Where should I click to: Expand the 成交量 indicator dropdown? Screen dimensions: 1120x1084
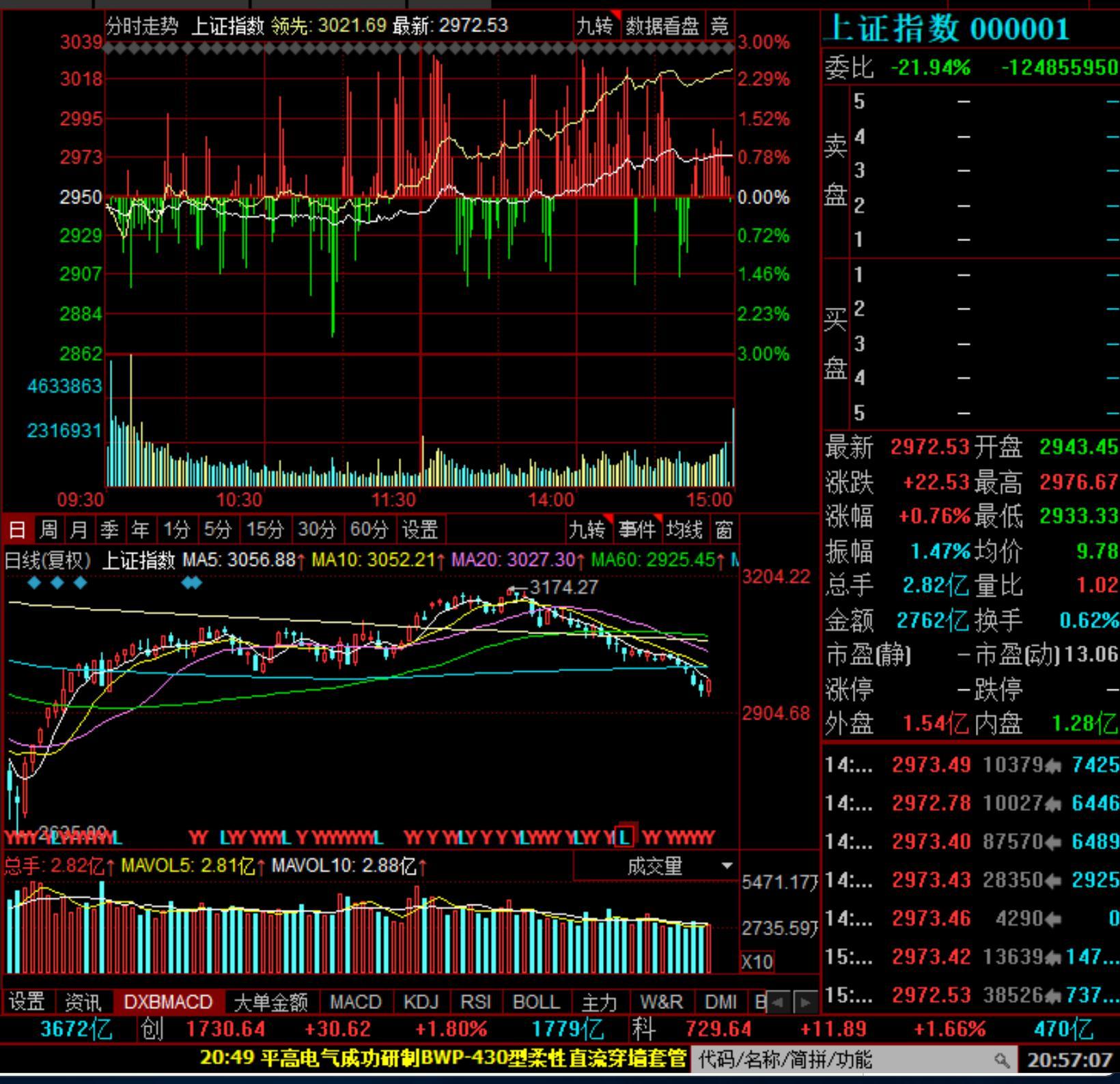tap(727, 866)
